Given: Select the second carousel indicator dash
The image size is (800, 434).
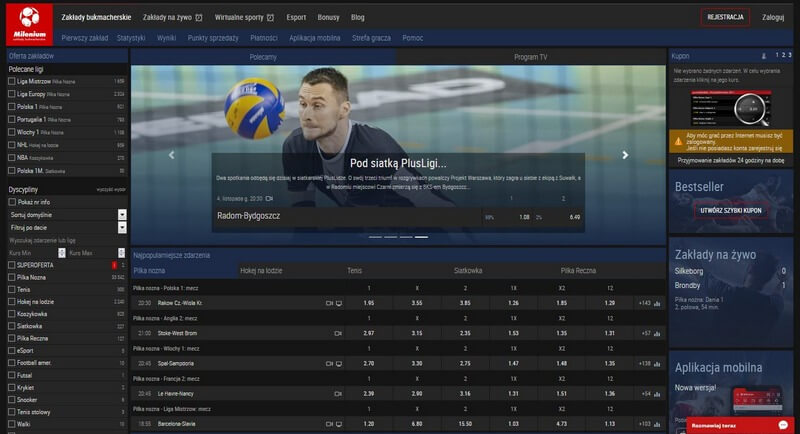Looking at the screenshot, I should [390, 237].
